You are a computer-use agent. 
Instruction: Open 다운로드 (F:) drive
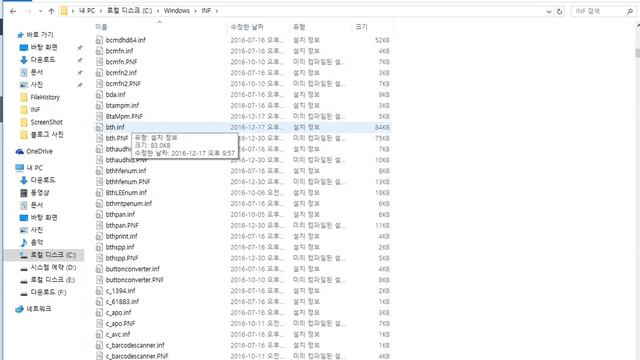click(x=48, y=292)
